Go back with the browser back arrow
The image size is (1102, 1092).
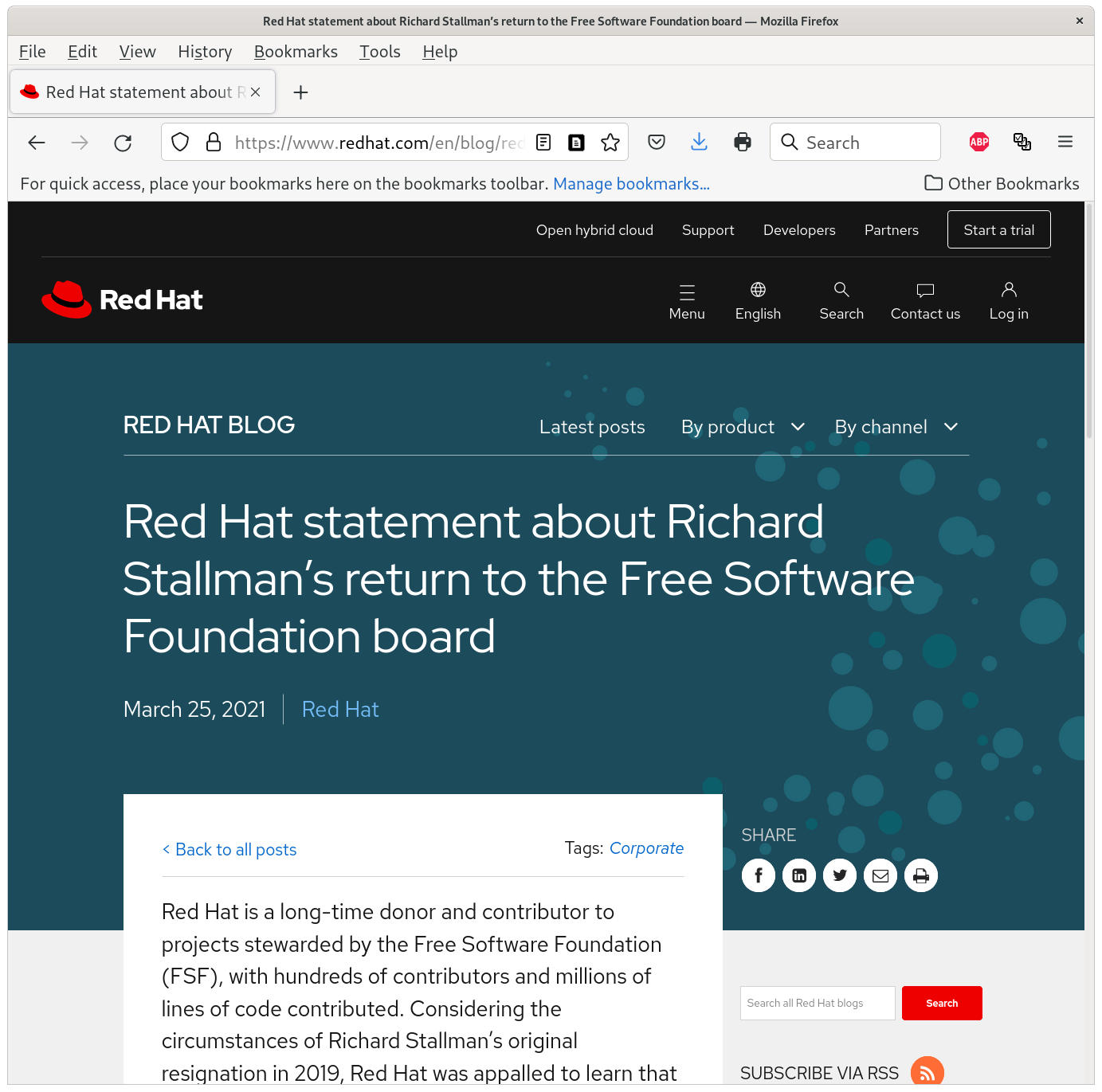click(x=37, y=143)
